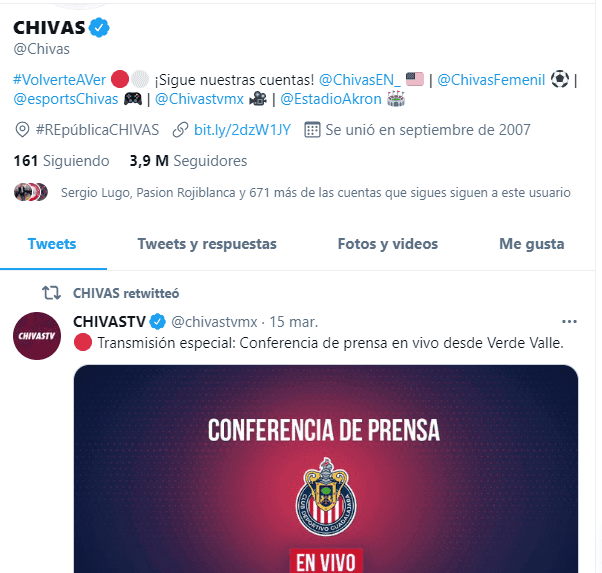Screen dimensions: 602x573
Task: Click the mutual followers avatar cluster
Action: pyautogui.click(x=31, y=192)
